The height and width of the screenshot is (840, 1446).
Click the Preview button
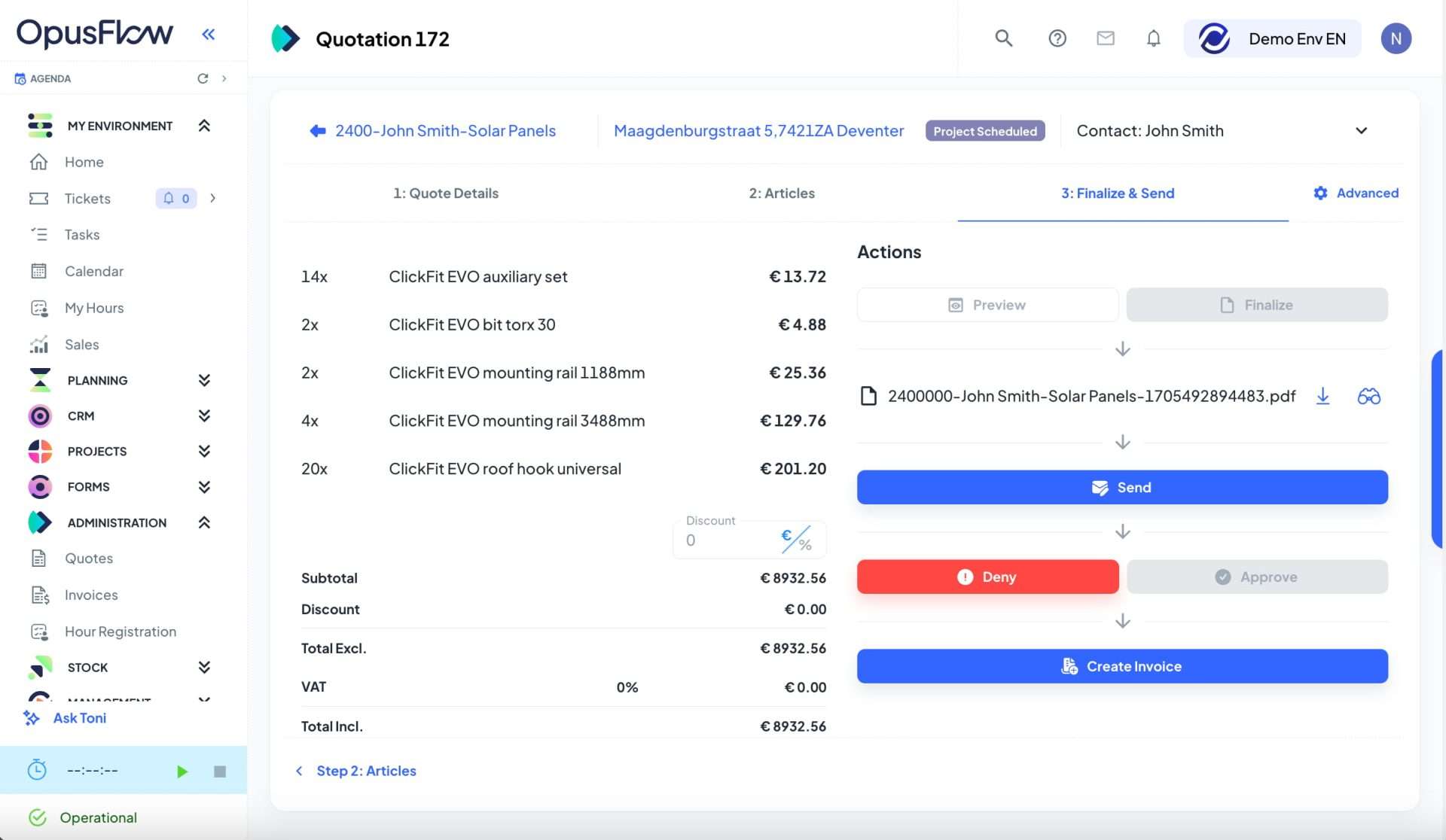[x=987, y=305]
